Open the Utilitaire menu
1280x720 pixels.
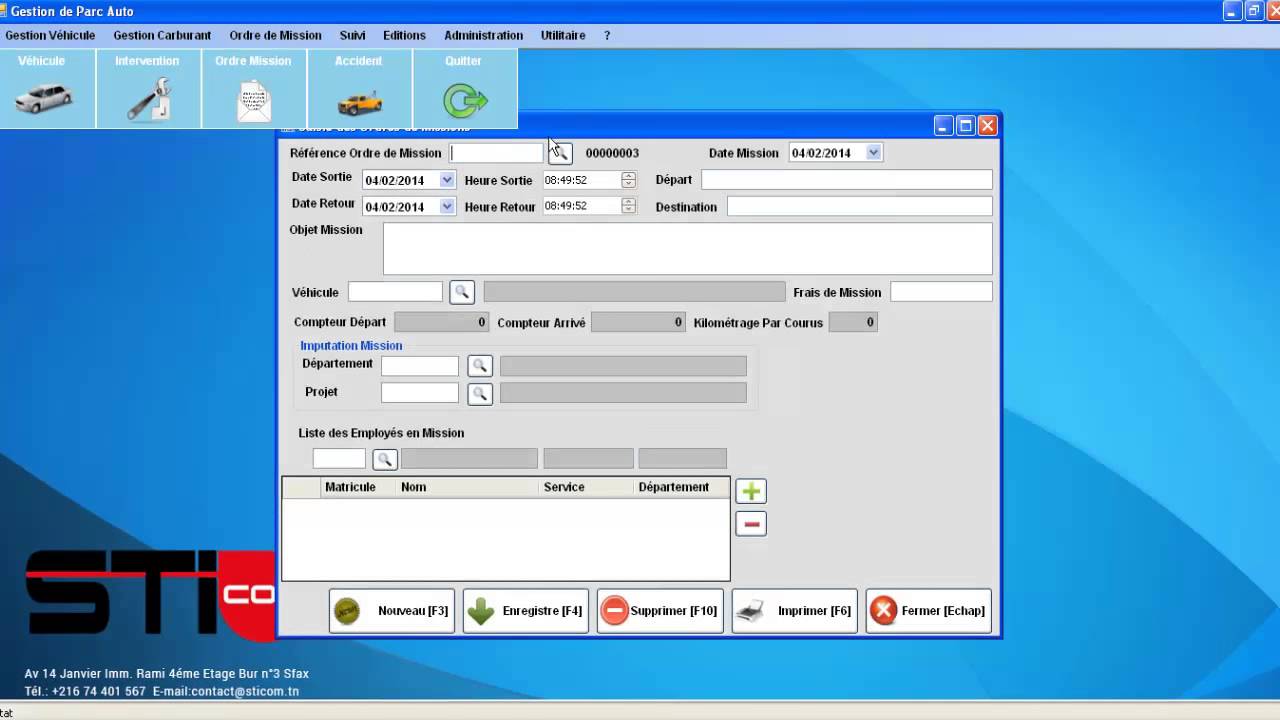563,35
